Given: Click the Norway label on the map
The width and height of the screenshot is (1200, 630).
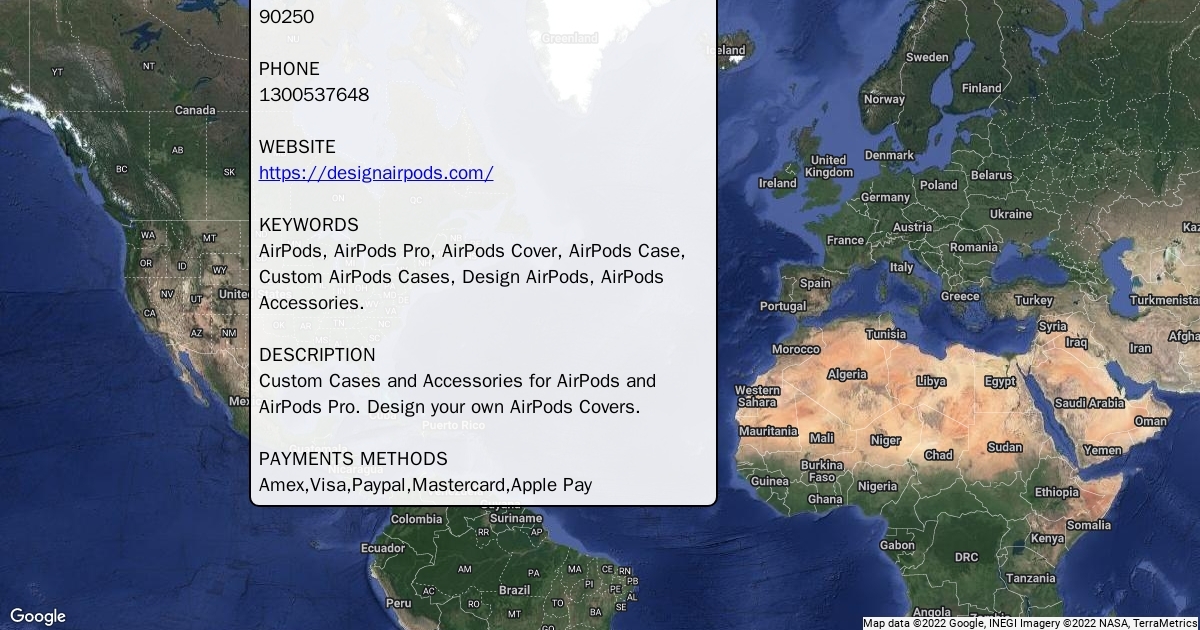Looking at the screenshot, I should click(884, 99).
